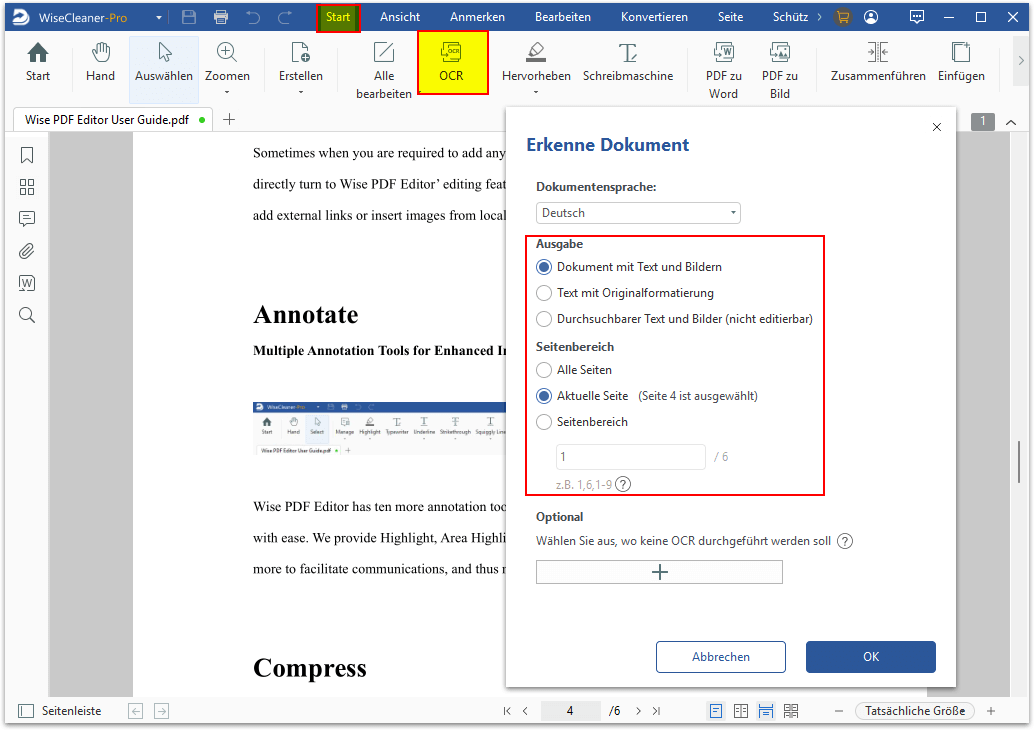Viewport: 1034px width, 730px height.
Task: Open the bookmarks sidebar panel
Action: (x=27, y=155)
